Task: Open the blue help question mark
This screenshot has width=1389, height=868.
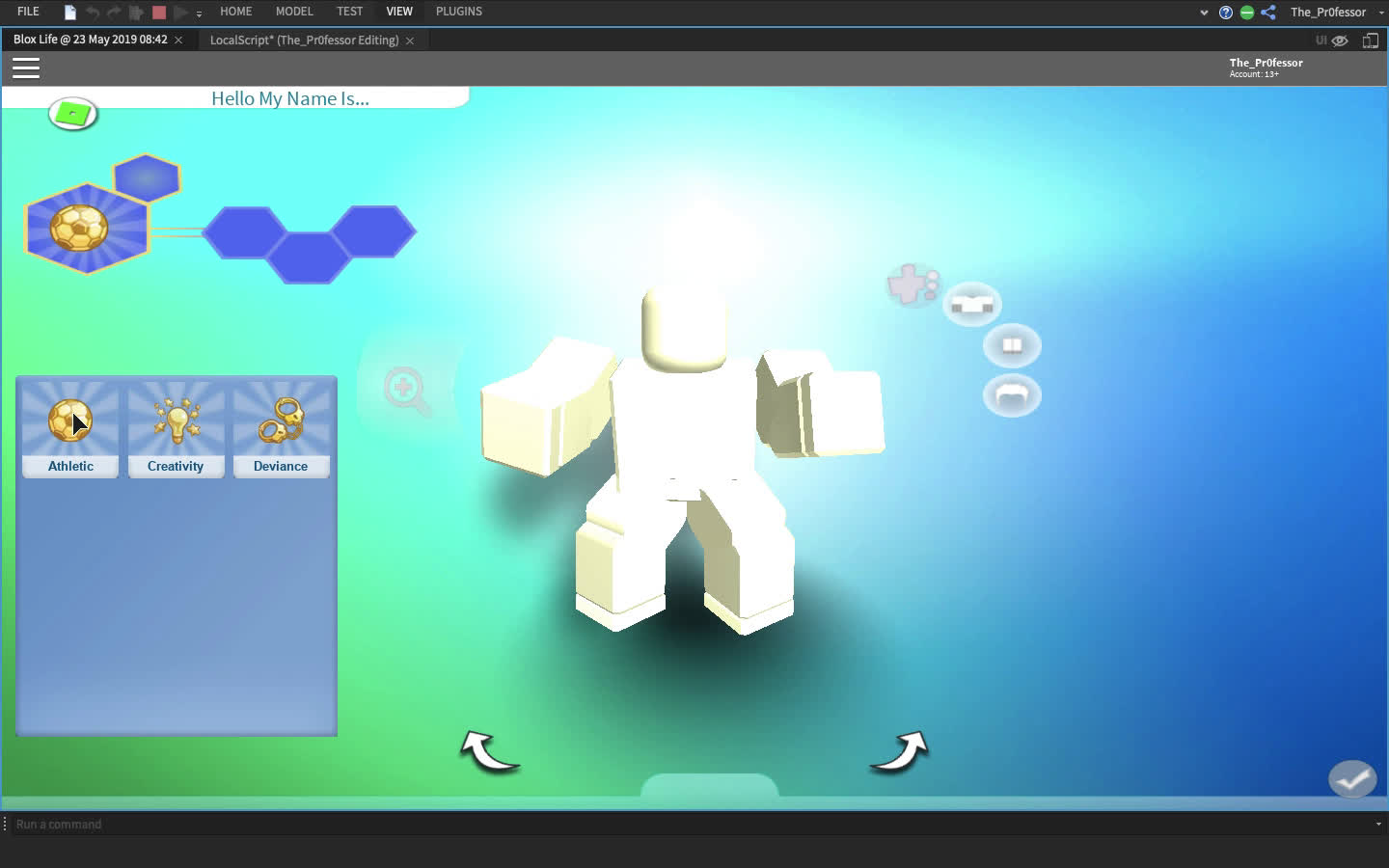Action: point(1226,13)
